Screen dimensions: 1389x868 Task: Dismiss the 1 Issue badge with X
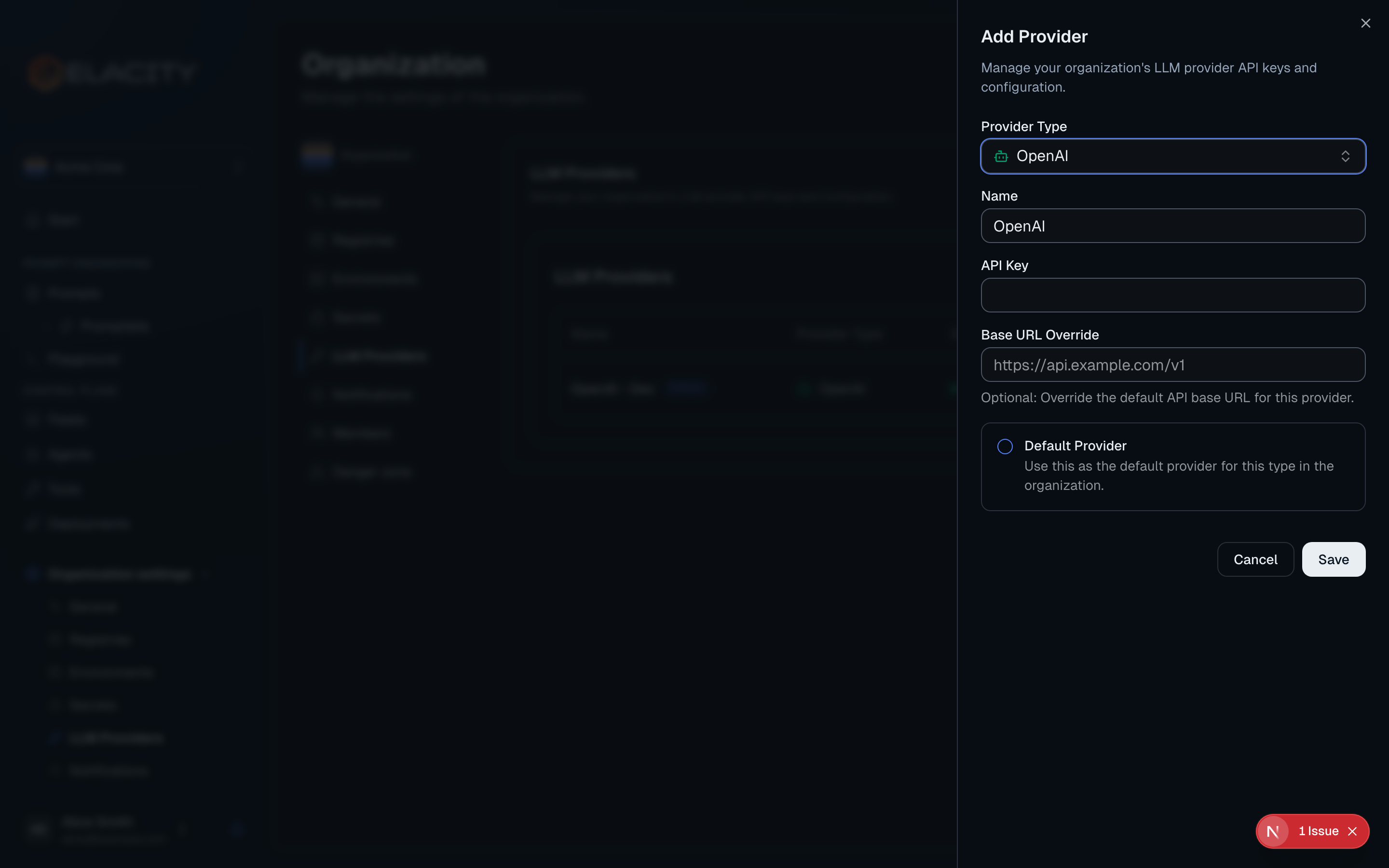1352,831
